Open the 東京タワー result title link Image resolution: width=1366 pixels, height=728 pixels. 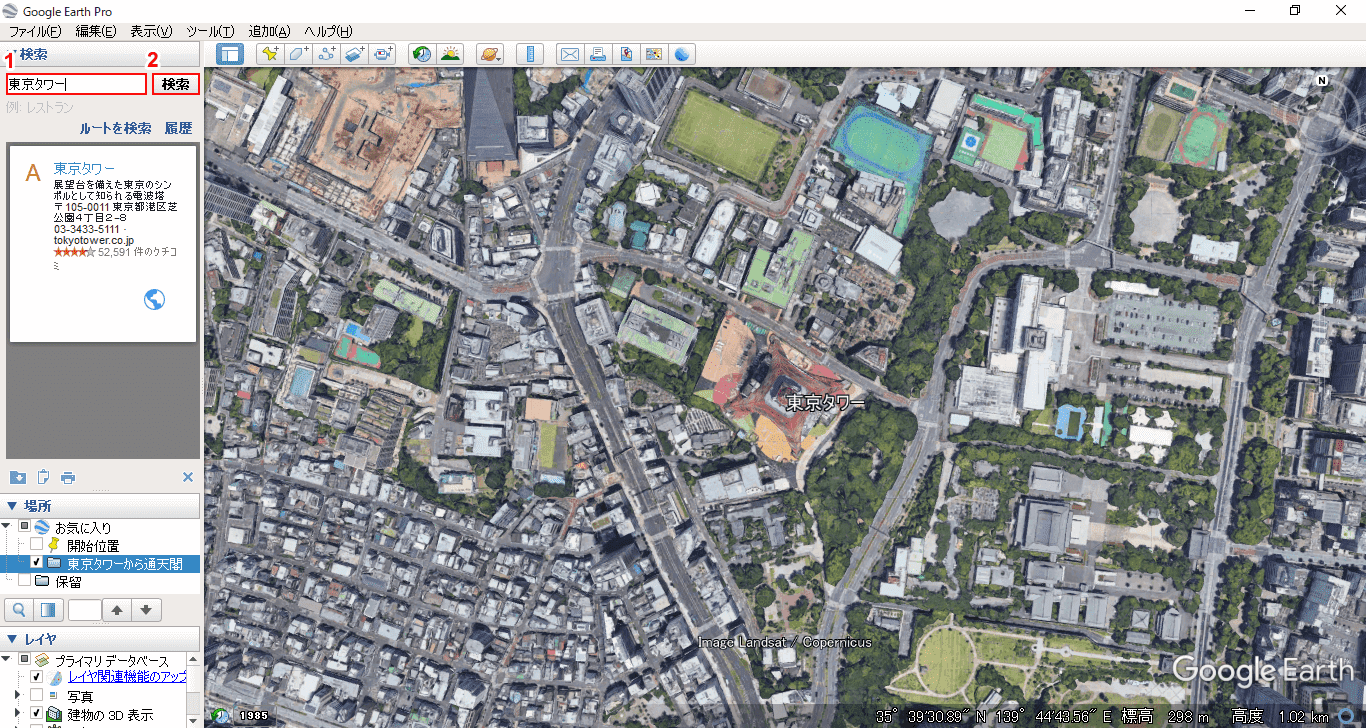pos(84,169)
